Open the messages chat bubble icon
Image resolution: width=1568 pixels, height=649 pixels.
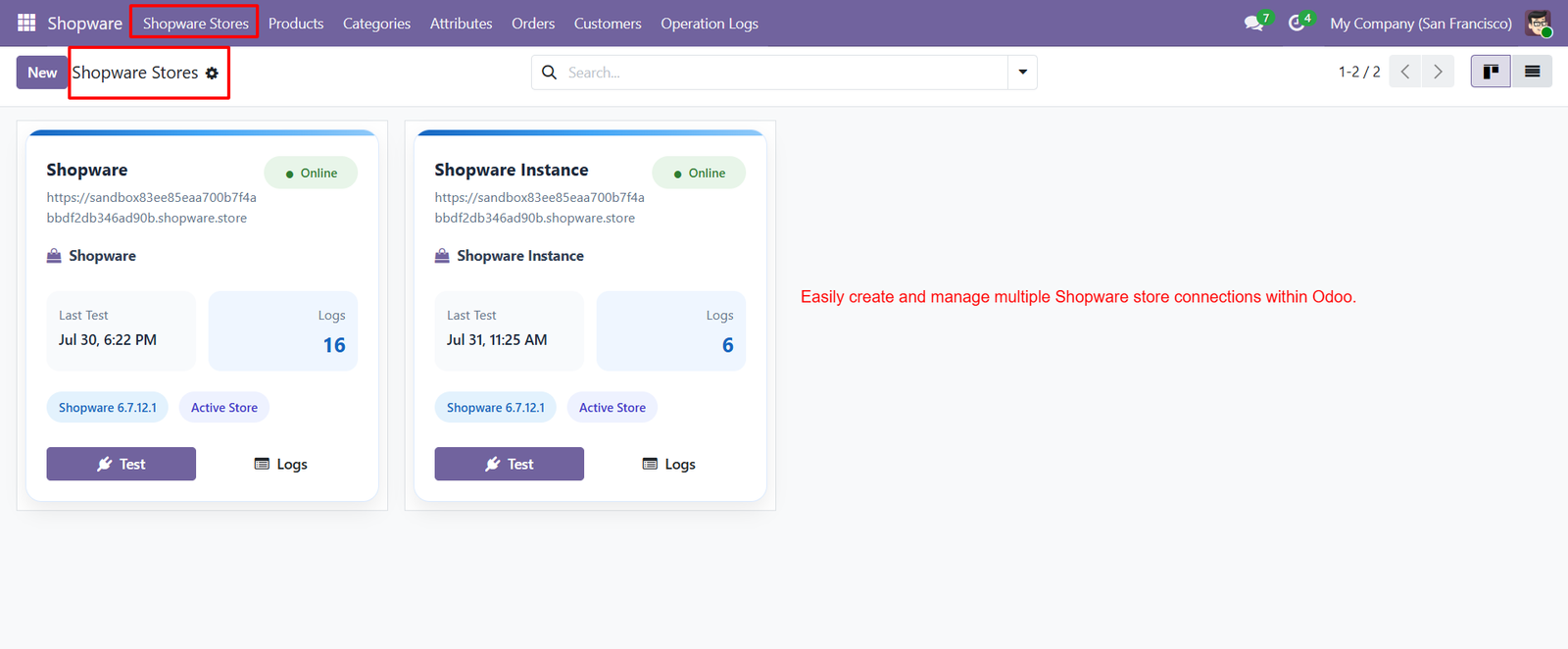click(1254, 23)
